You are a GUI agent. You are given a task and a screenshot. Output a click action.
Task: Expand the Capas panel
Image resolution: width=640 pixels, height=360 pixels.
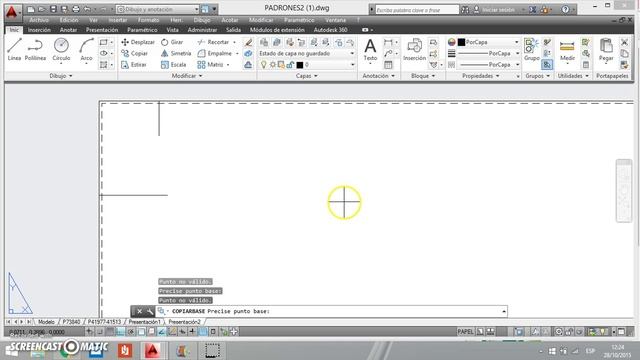(307, 76)
